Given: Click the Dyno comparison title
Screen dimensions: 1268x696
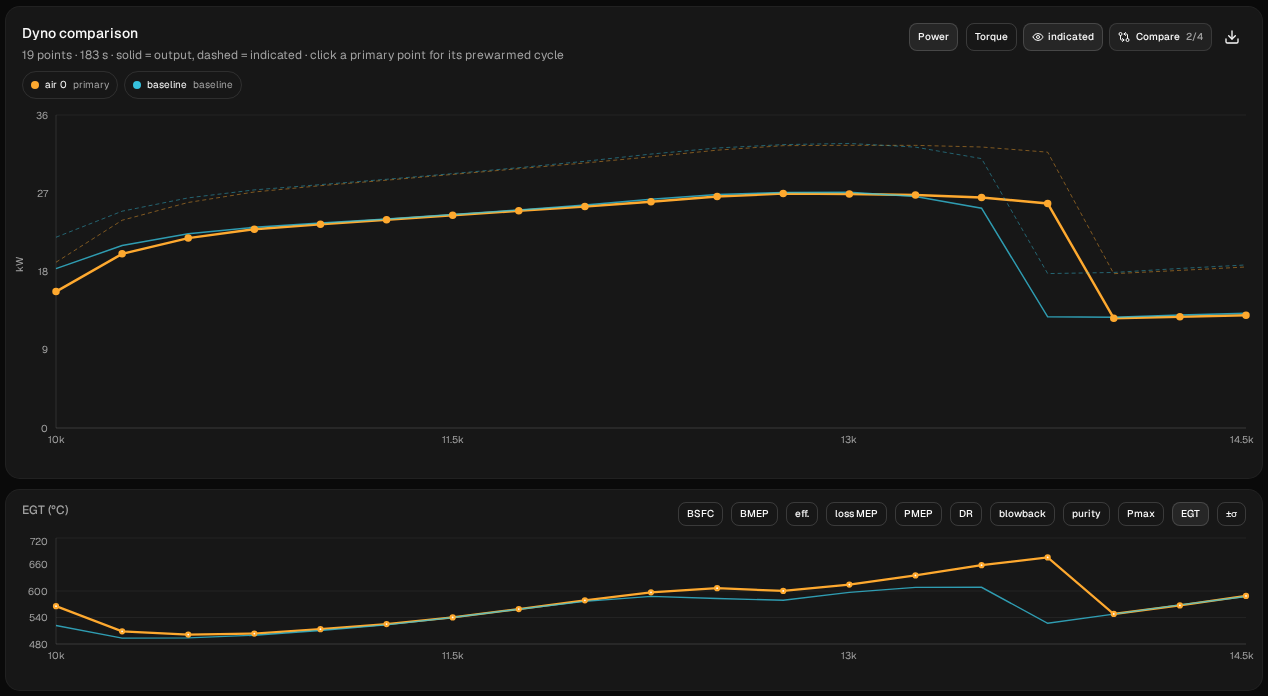Looking at the screenshot, I should pos(80,33).
